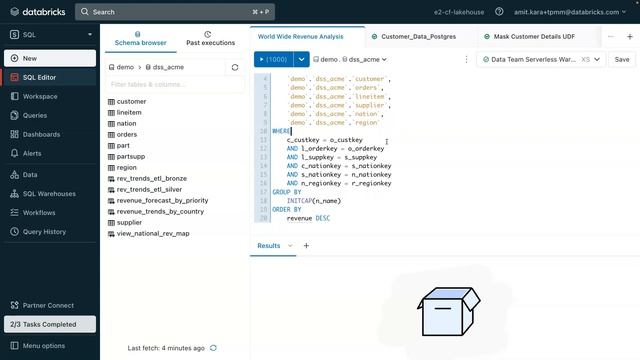Expand the partsupp table

coord(126,157)
